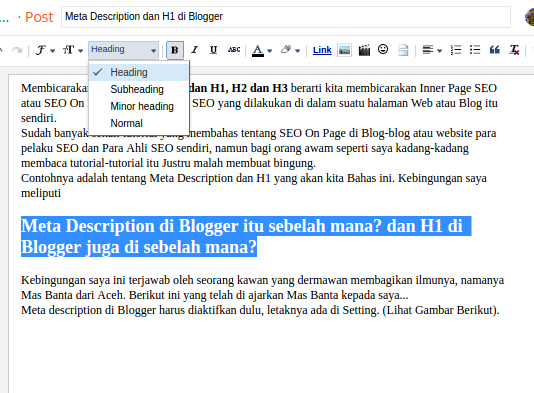Apply quote formatting
Screen dimensions: 534x393
tap(494, 50)
